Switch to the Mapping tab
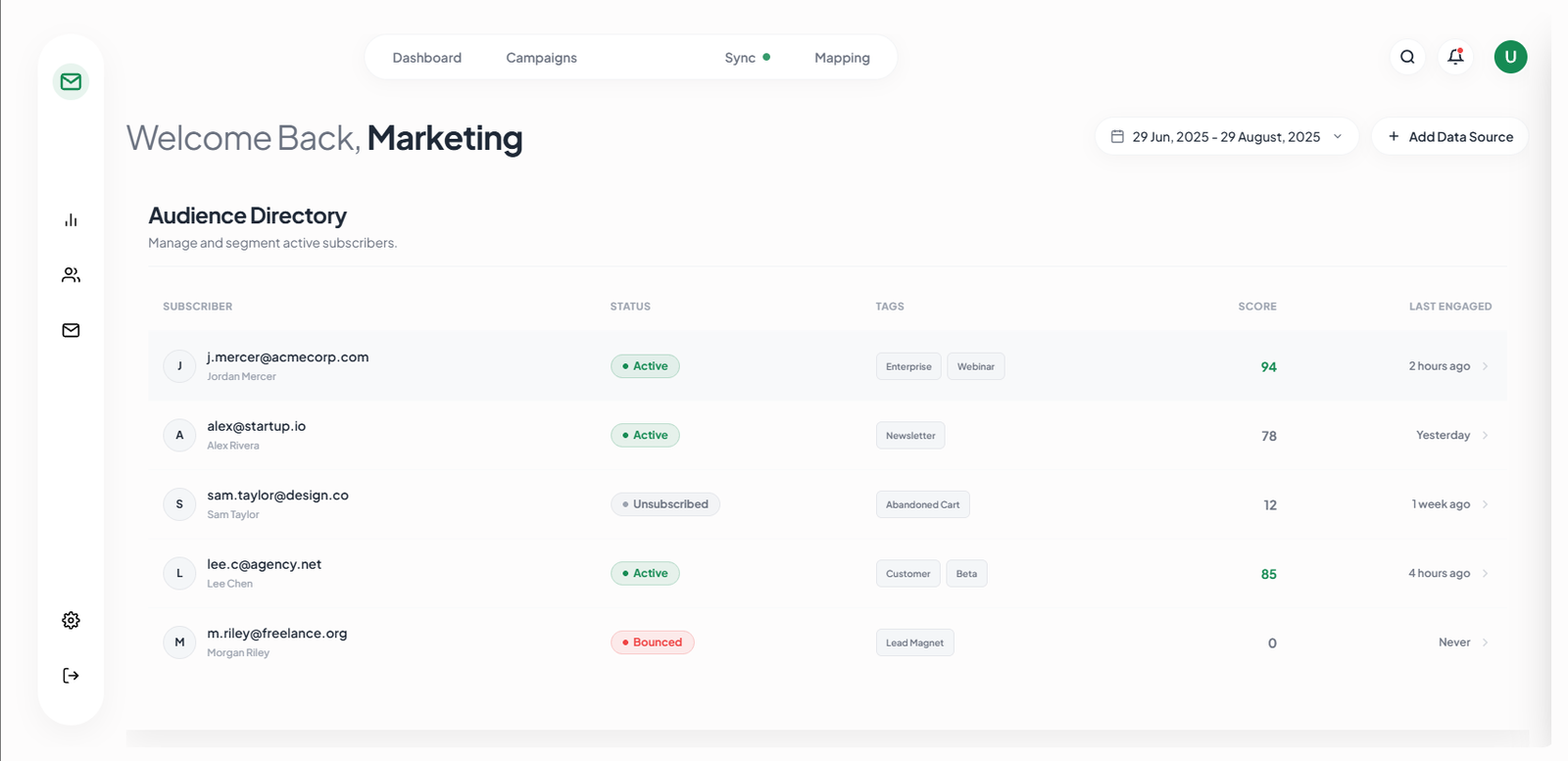 (842, 58)
